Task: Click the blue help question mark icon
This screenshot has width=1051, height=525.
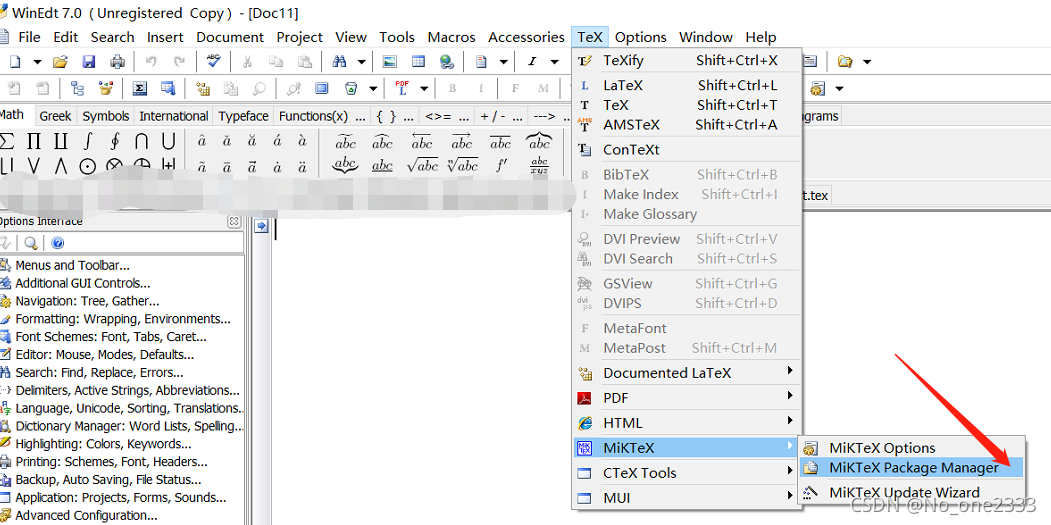Action: [x=58, y=243]
